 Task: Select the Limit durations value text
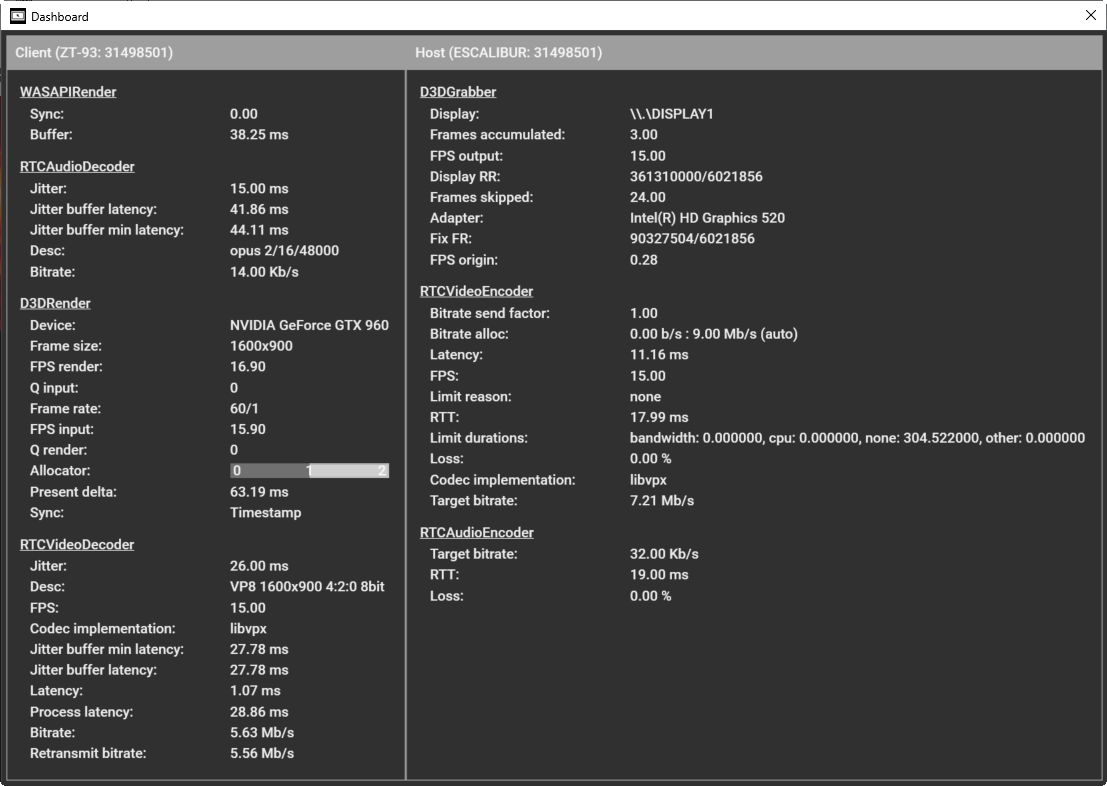[857, 438]
